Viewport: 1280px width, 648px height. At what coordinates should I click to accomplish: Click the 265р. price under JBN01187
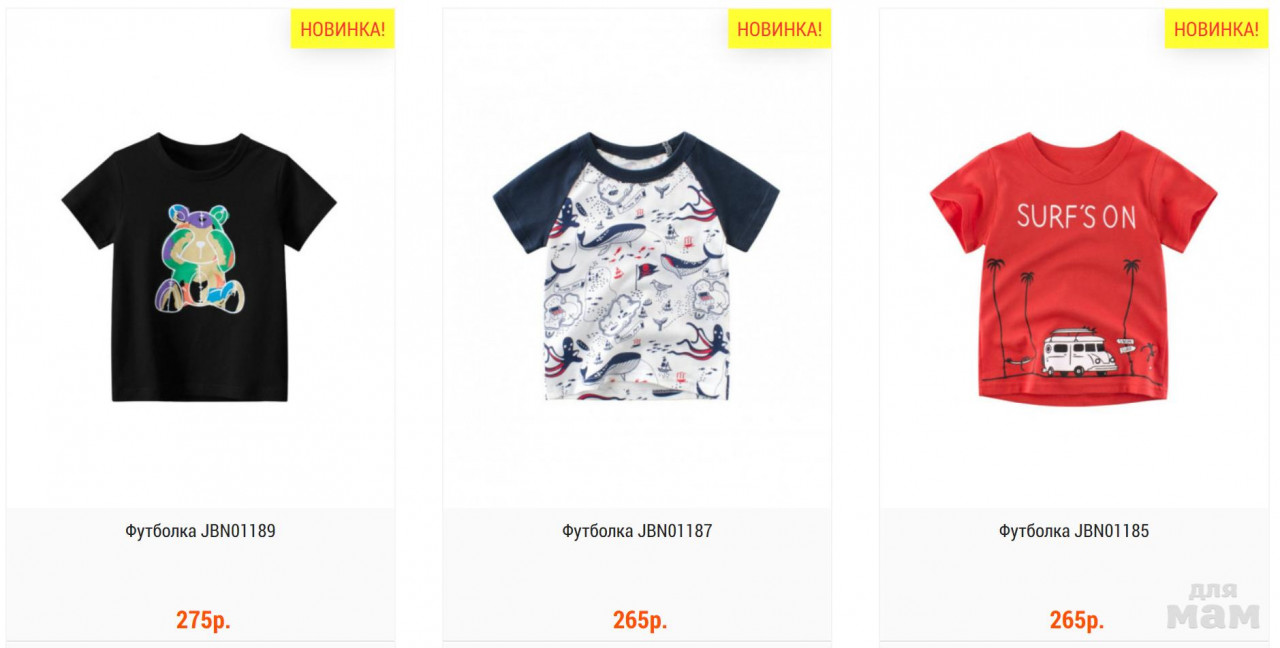click(x=640, y=620)
